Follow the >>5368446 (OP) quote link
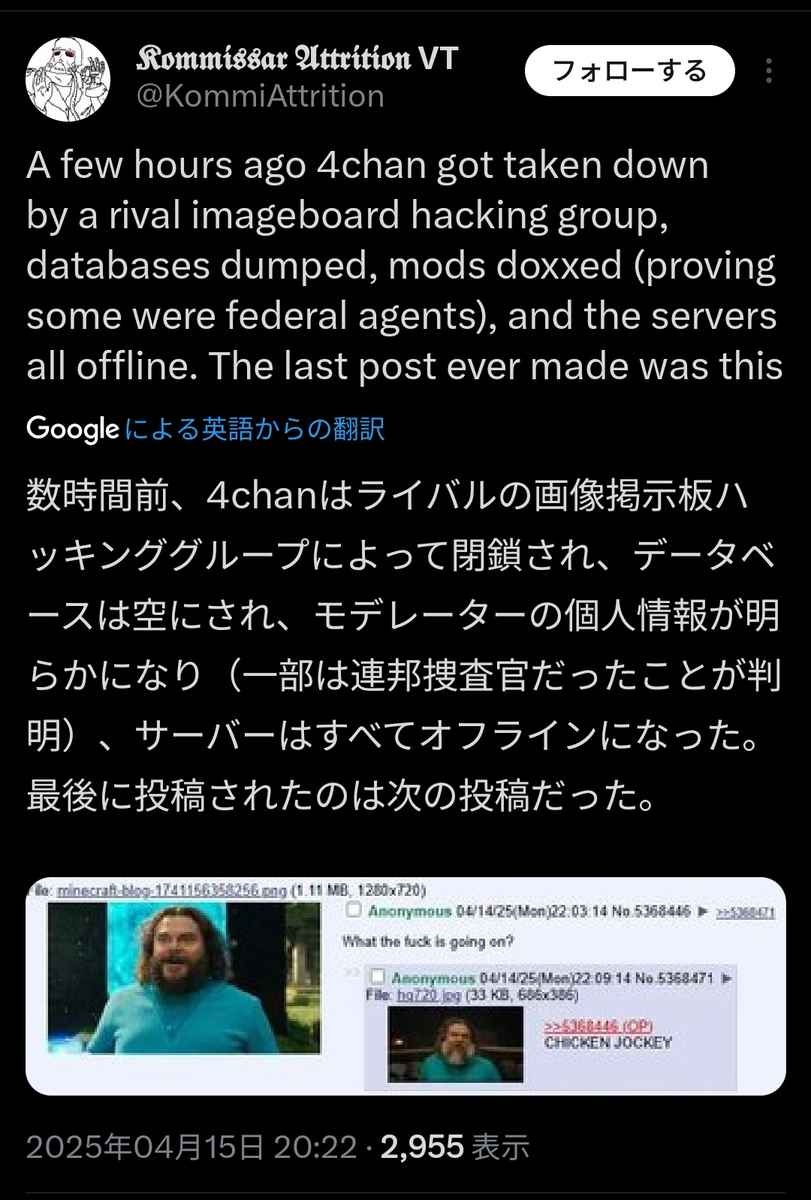 [598, 1027]
